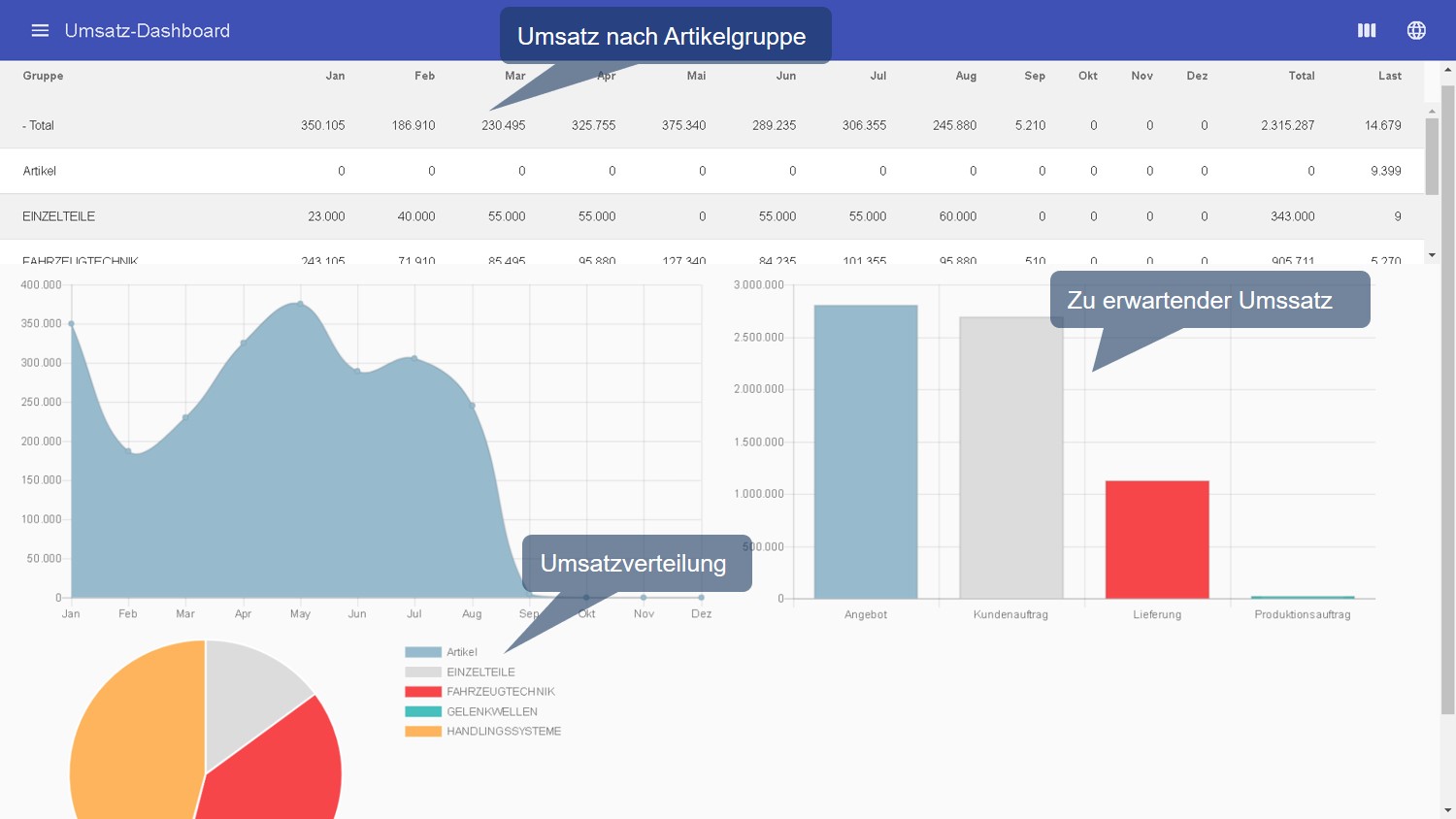Select the FAHRZEUGTECHNIK table row label

tap(81, 260)
